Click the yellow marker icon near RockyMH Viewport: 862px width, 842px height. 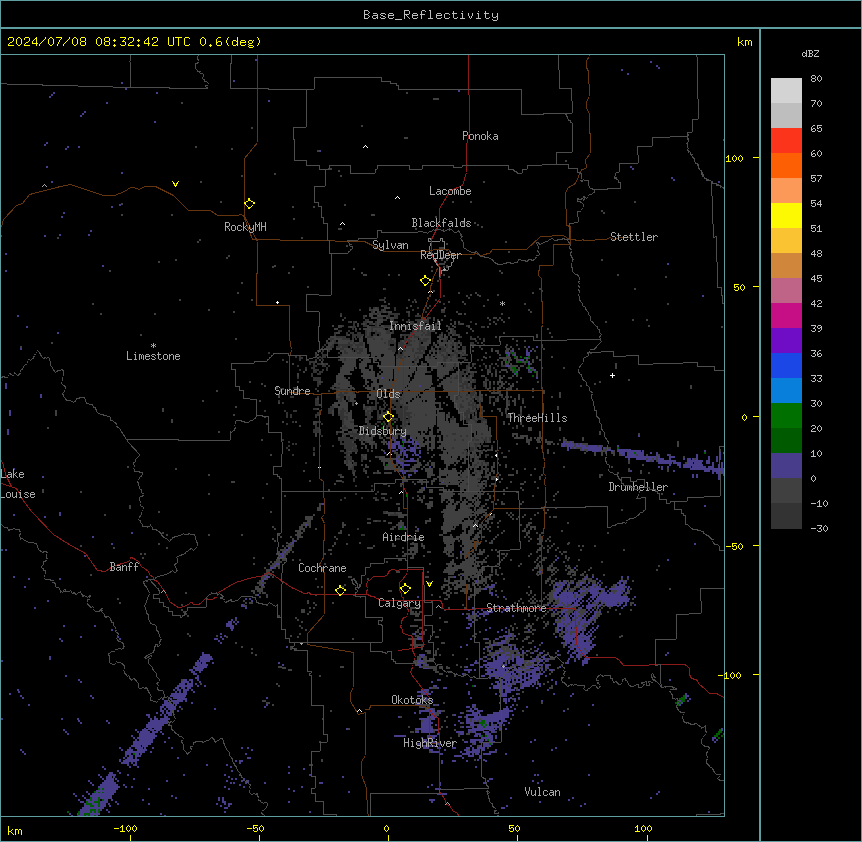pos(249,203)
